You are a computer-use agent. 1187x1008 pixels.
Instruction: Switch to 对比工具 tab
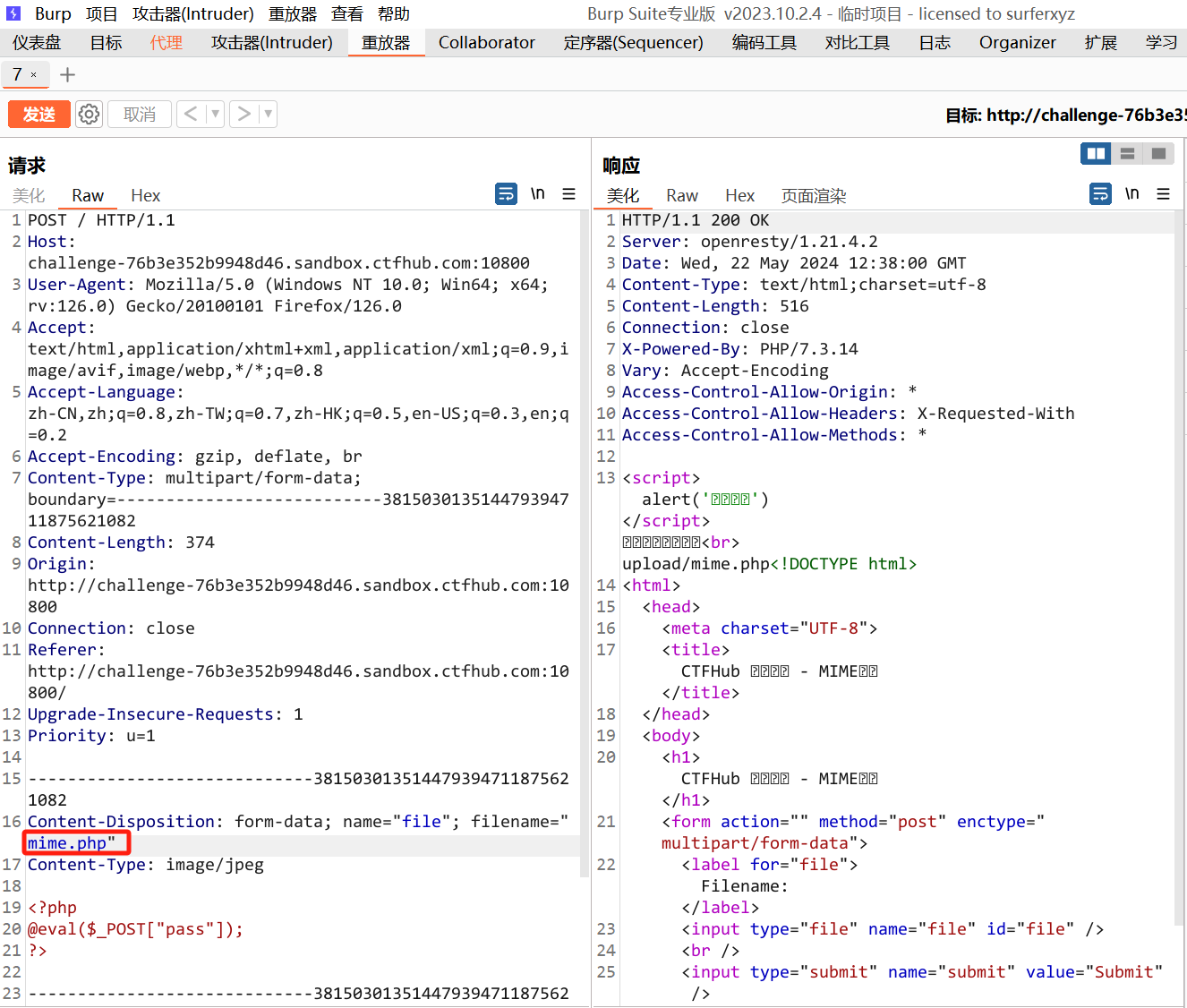coord(858,42)
